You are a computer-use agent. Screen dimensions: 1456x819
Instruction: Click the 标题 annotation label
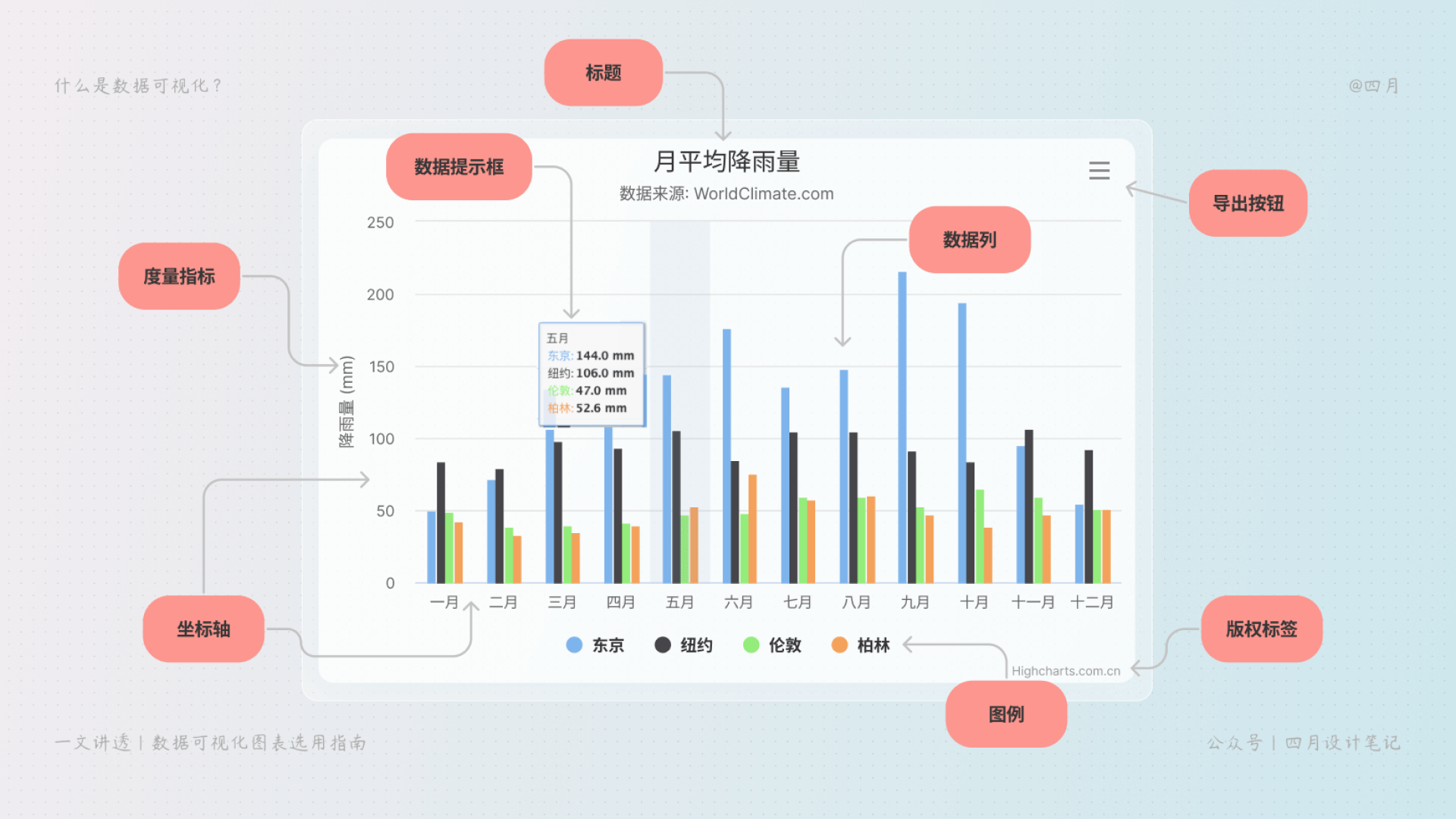click(604, 73)
